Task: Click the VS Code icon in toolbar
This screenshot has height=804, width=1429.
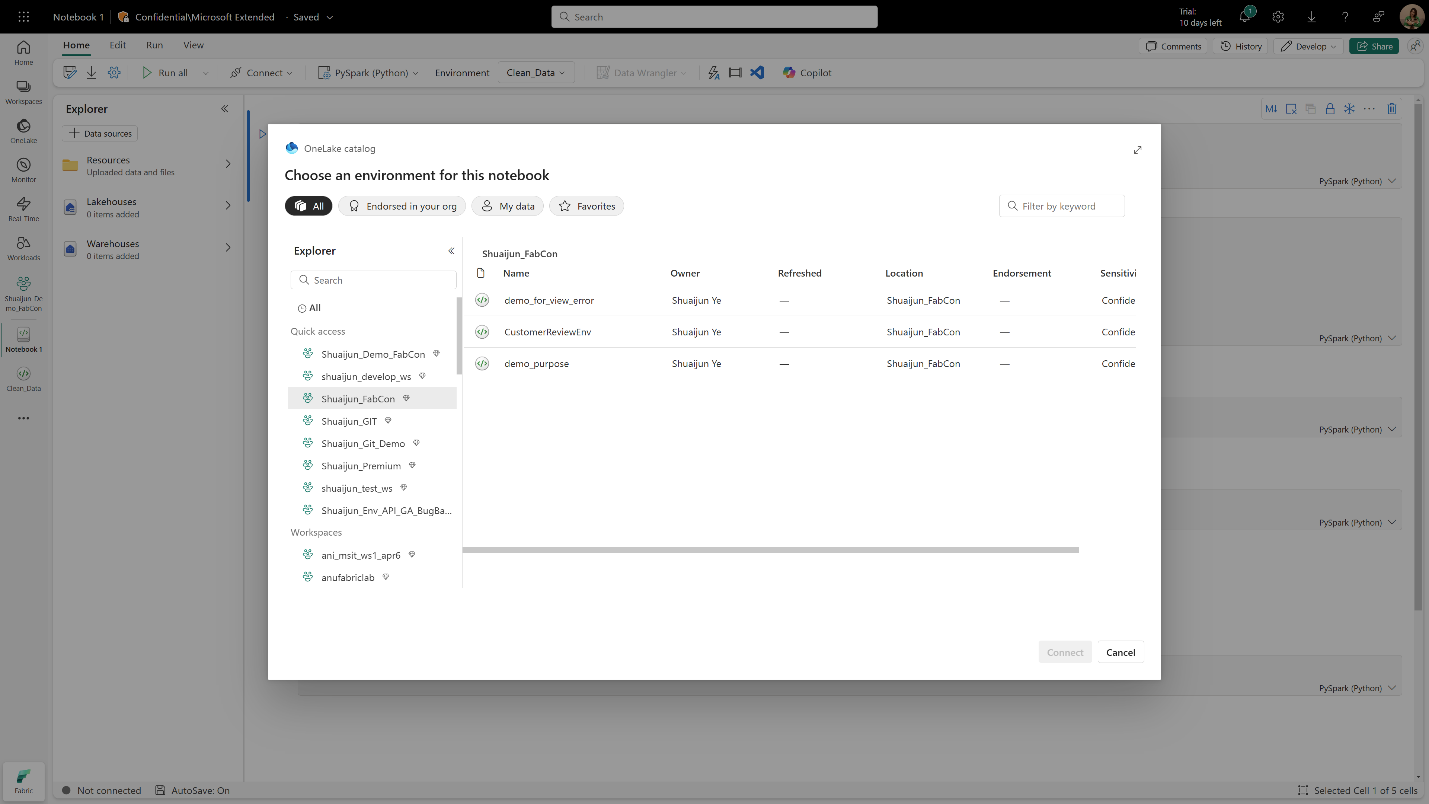Action: point(757,73)
